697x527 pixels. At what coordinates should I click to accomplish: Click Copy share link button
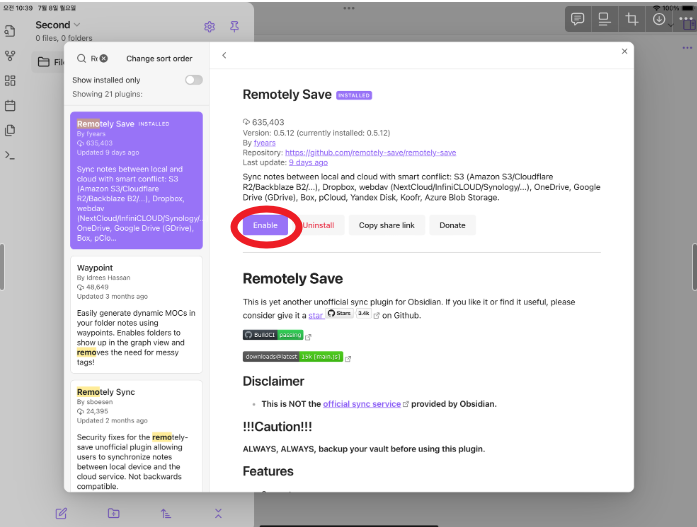387,225
